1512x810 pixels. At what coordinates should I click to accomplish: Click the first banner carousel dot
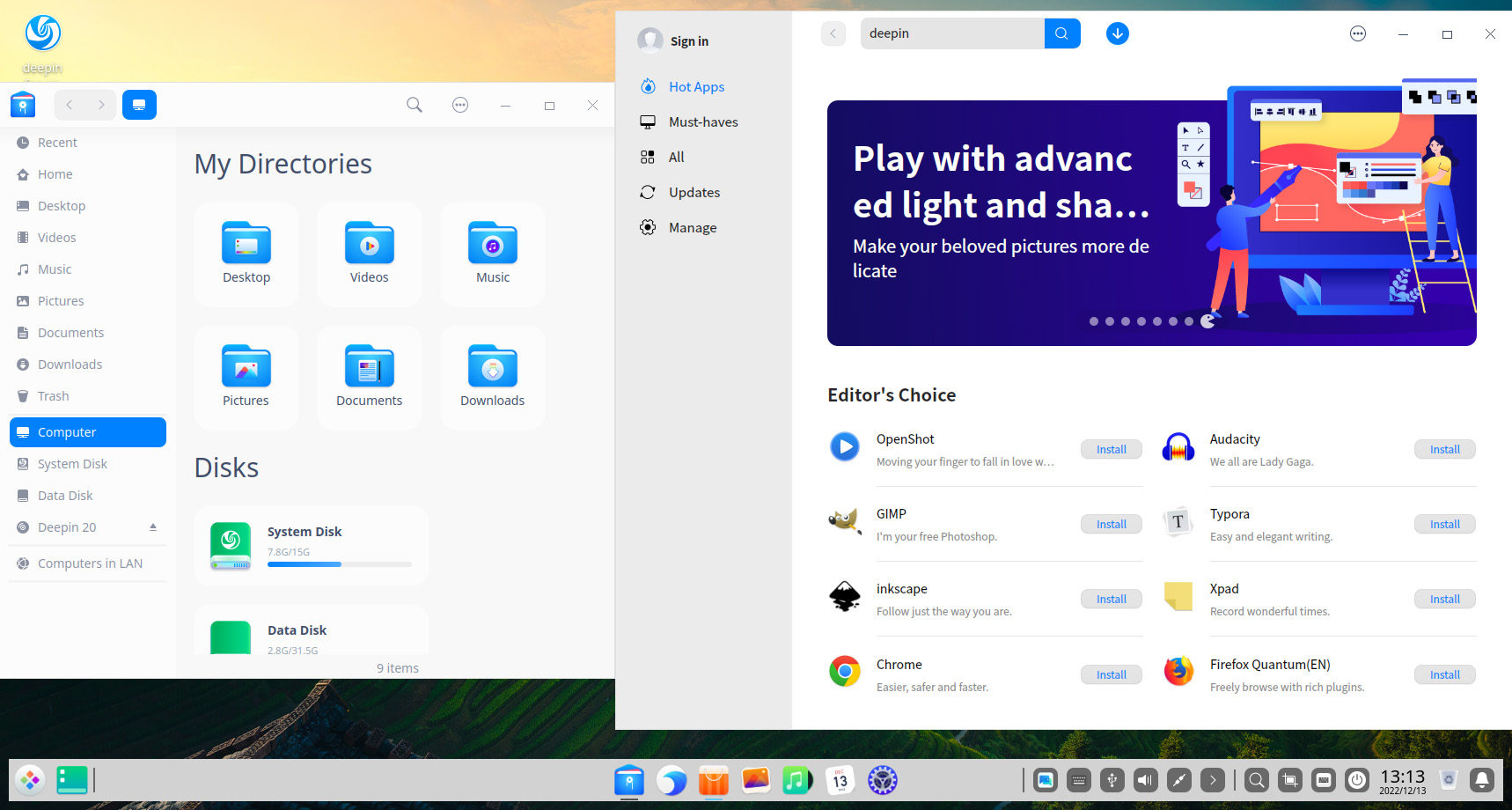tap(1094, 321)
